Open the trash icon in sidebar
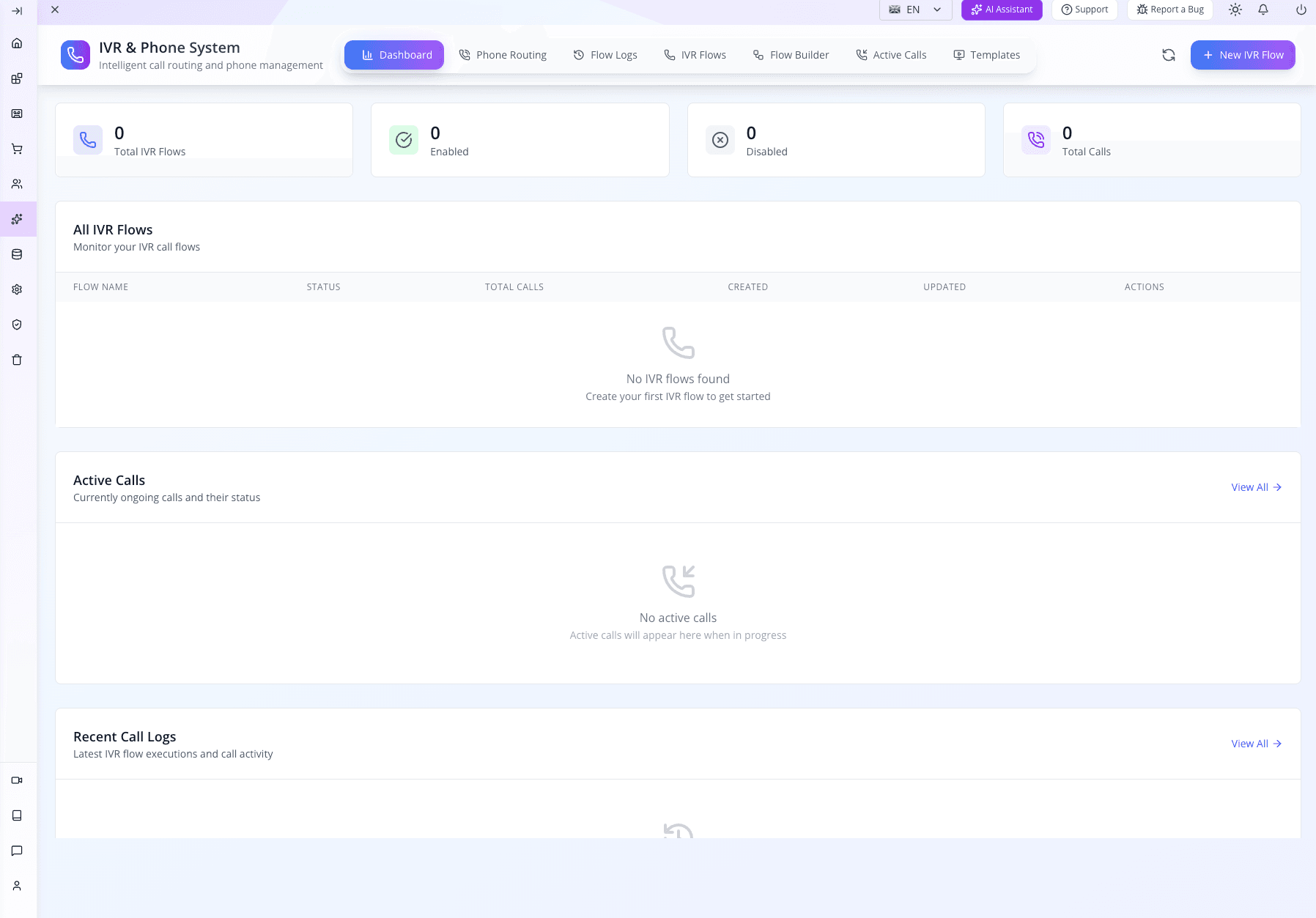This screenshot has height=918, width=1316. coord(17,360)
